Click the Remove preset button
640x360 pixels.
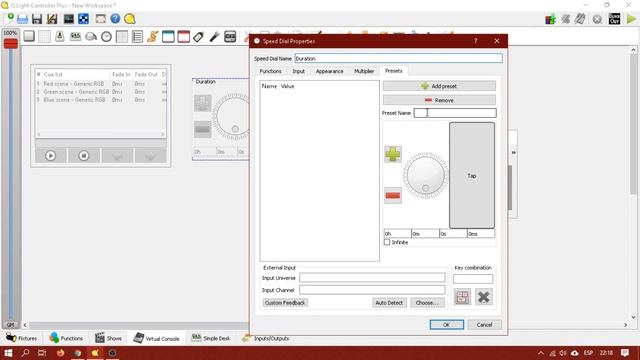coord(439,100)
